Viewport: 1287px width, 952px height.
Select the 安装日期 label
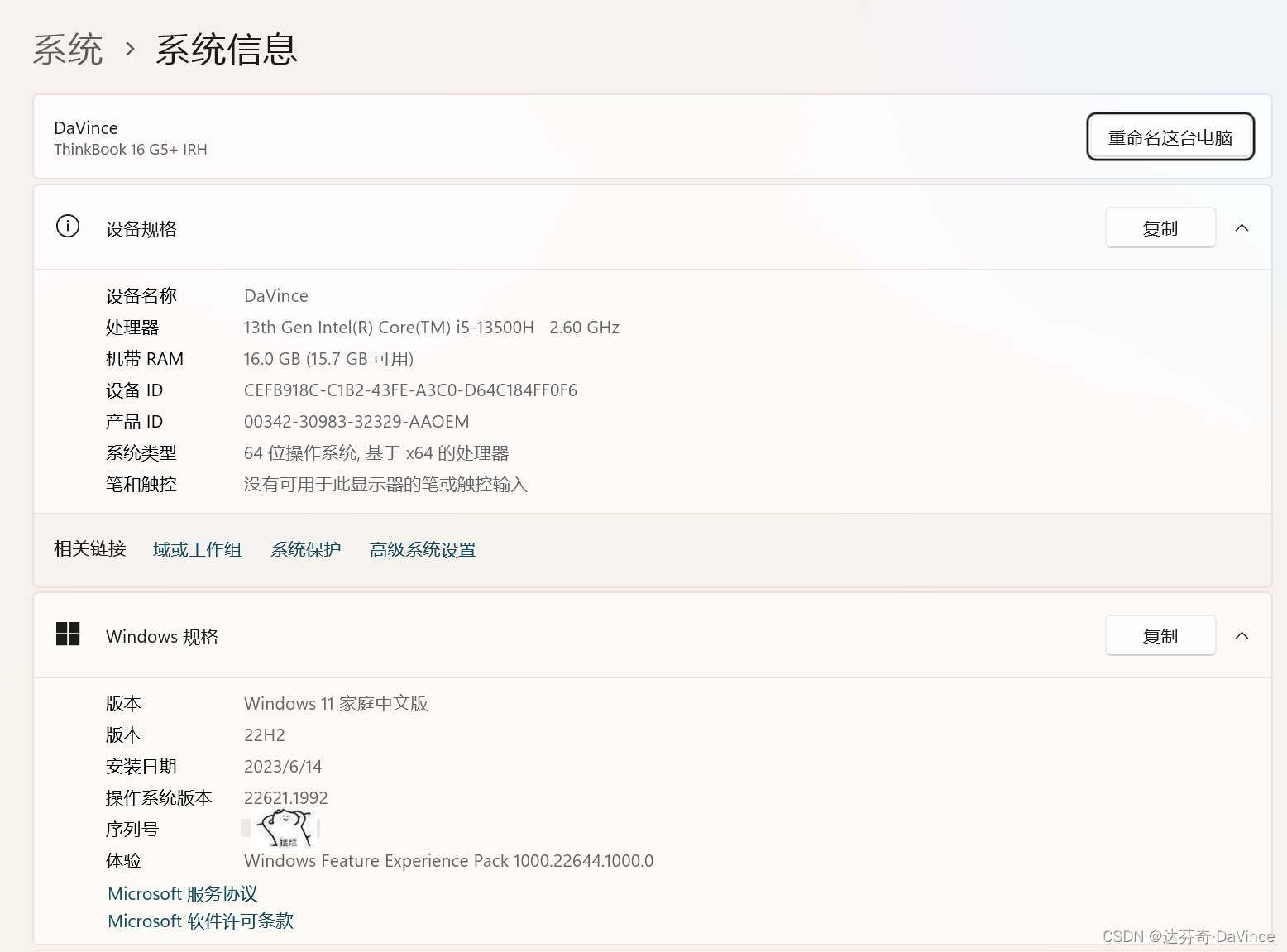[x=141, y=767]
